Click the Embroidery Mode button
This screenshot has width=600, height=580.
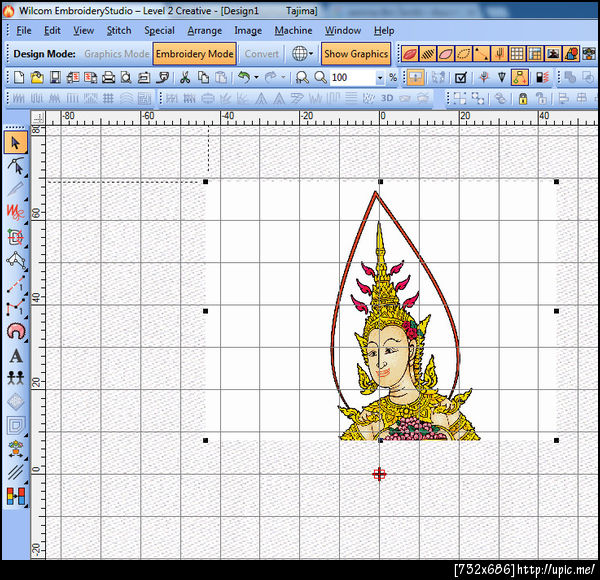pos(194,54)
